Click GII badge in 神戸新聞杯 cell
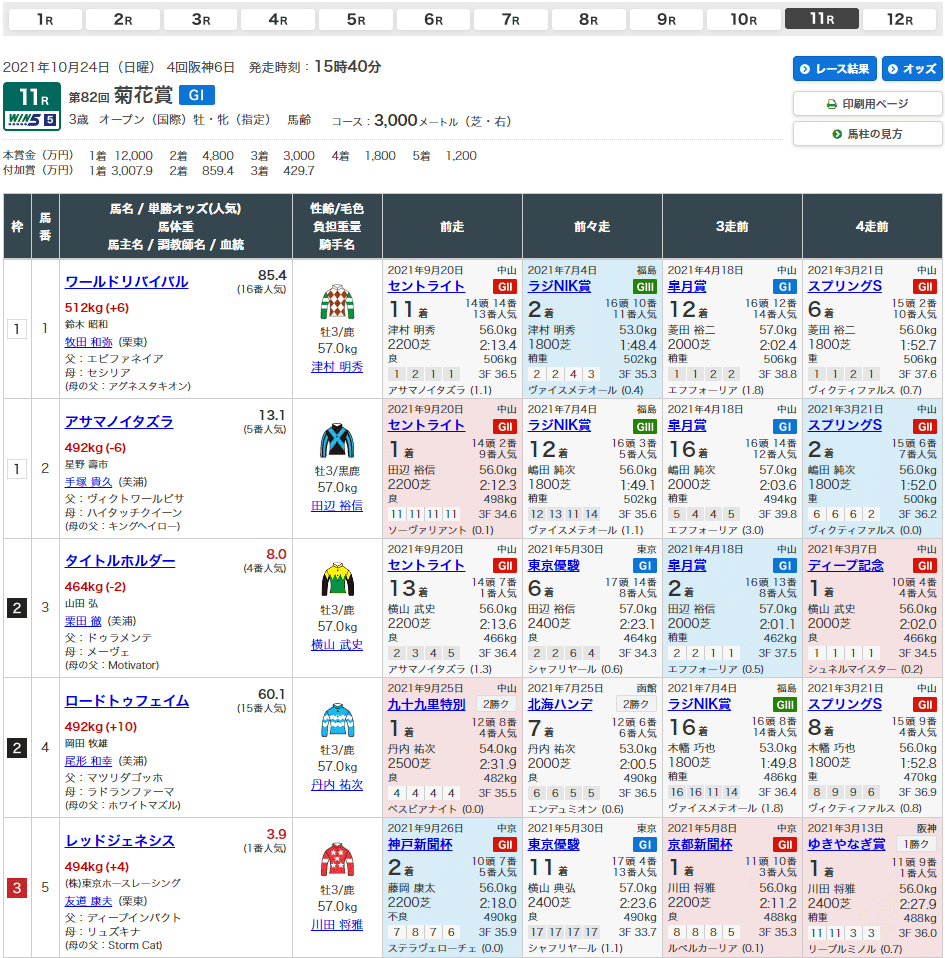 pyautogui.click(x=505, y=844)
